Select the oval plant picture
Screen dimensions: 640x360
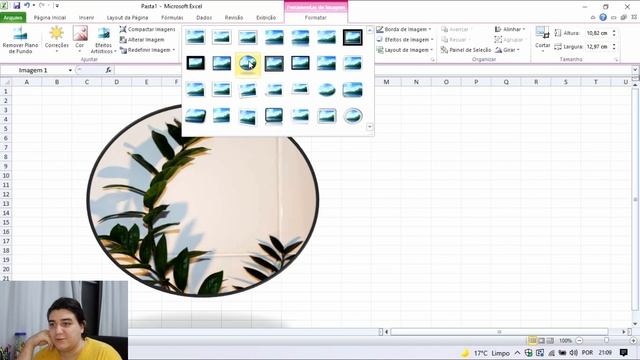tap(203, 200)
